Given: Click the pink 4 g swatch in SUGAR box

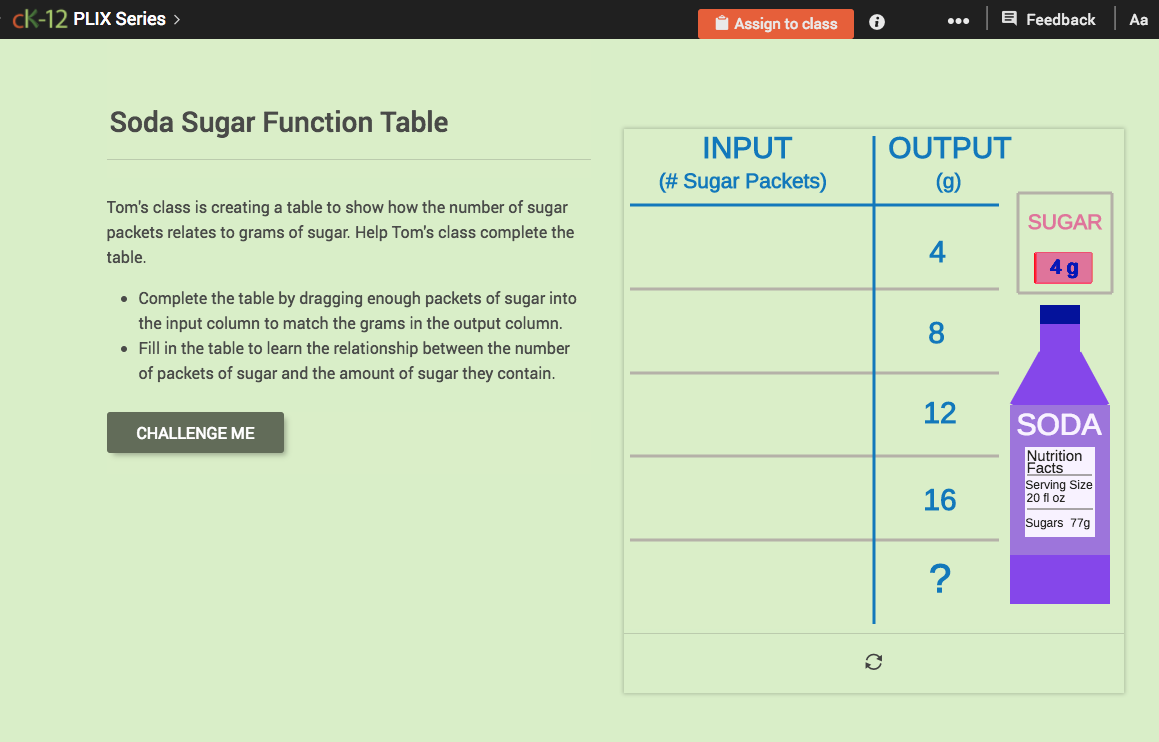Looking at the screenshot, I should tap(1062, 268).
